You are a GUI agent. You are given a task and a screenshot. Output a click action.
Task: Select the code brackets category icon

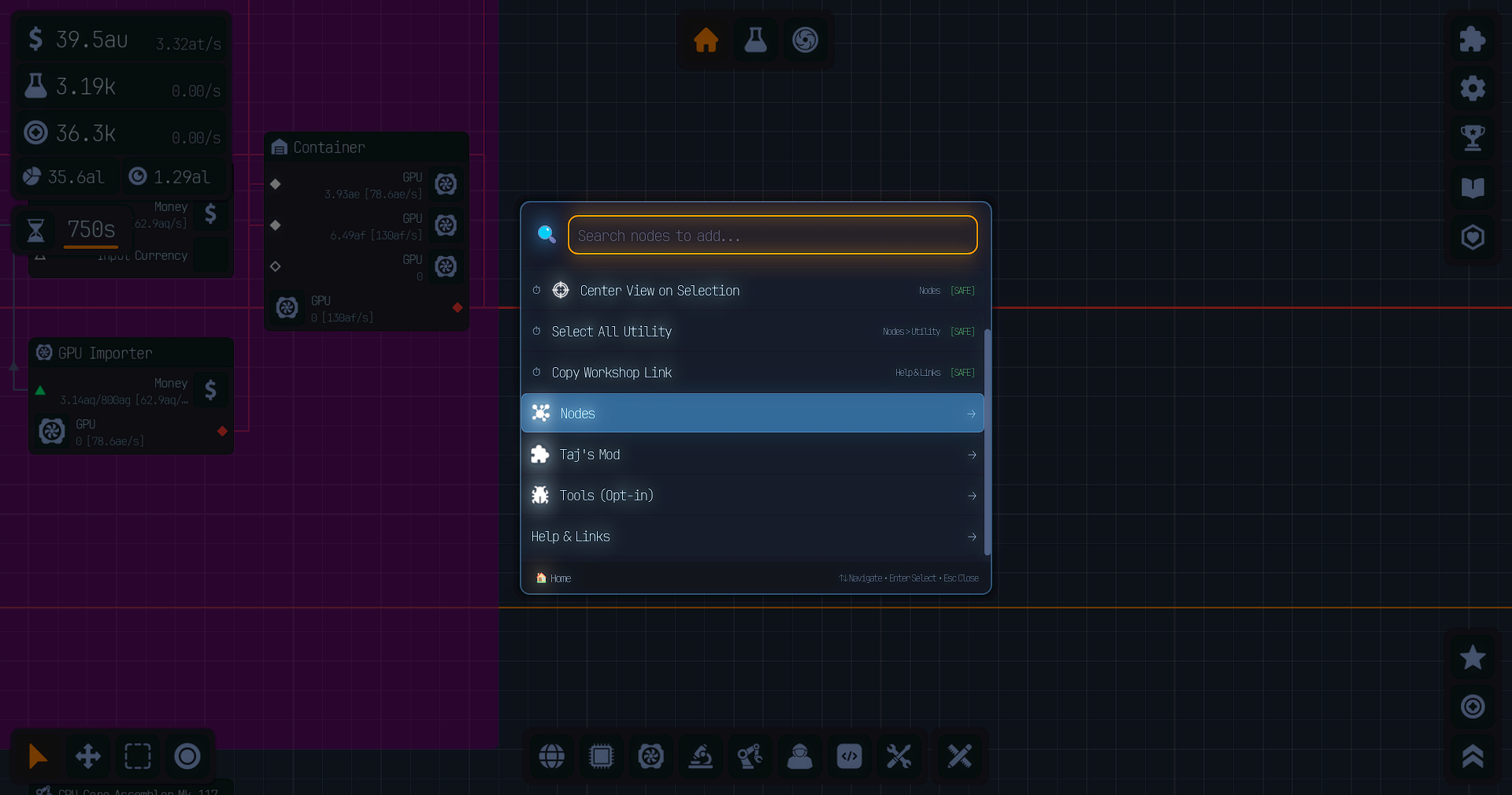click(x=849, y=756)
